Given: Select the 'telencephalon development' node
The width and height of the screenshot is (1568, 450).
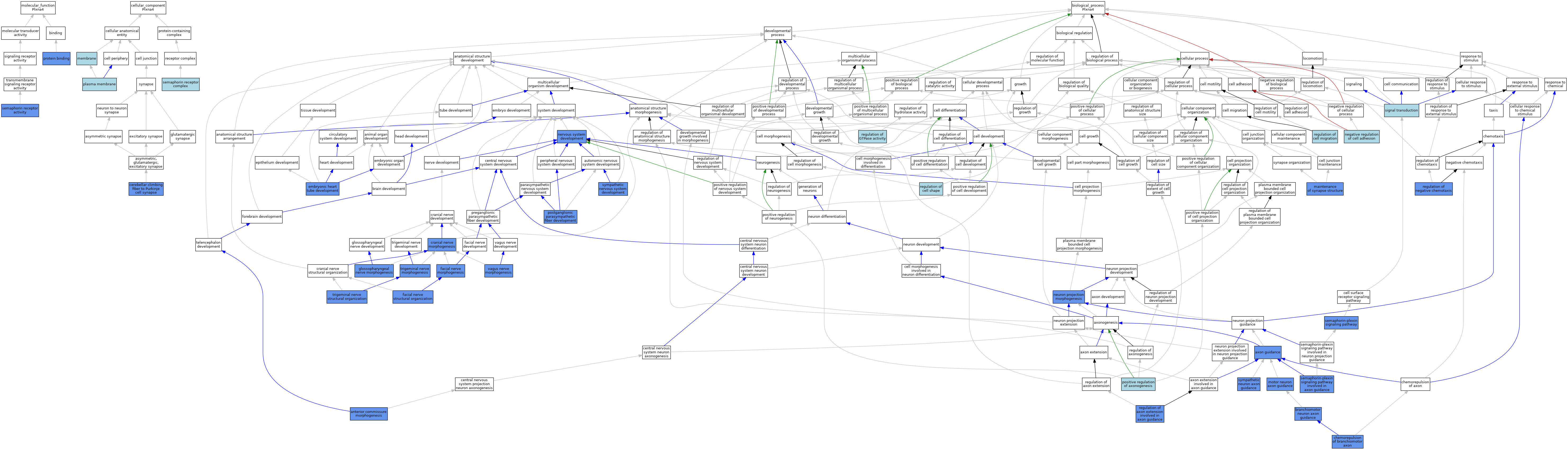Looking at the screenshot, I should pyautogui.click(x=209, y=244).
